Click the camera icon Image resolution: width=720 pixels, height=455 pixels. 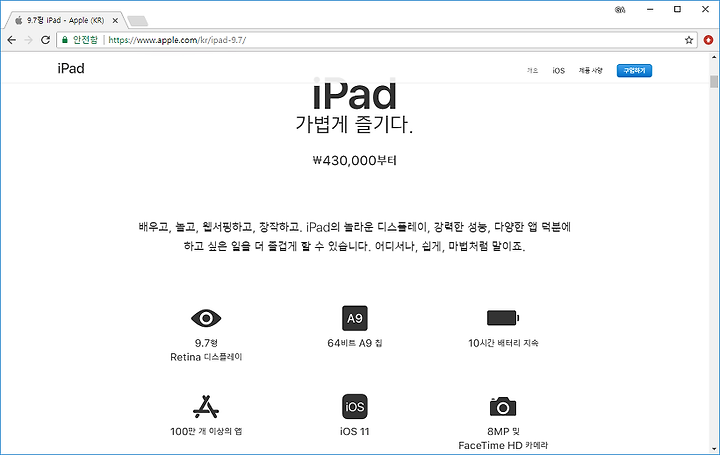tap(503, 407)
